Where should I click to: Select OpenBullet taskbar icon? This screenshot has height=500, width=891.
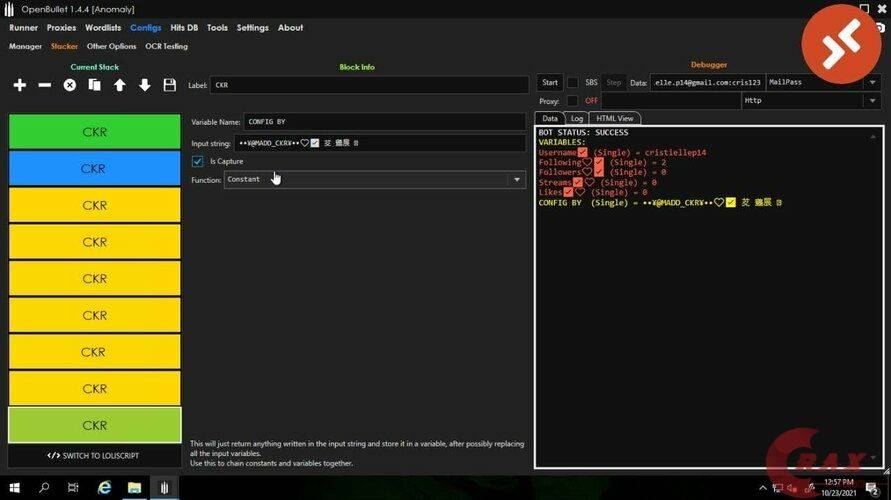(164, 488)
